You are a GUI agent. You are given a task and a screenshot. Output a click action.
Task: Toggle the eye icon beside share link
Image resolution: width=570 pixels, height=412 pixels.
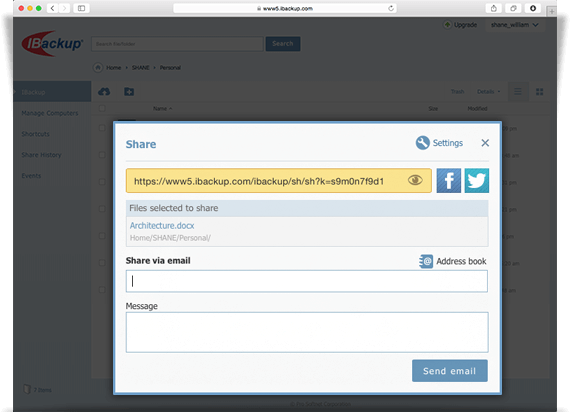pyautogui.click(x=415, y=180)
